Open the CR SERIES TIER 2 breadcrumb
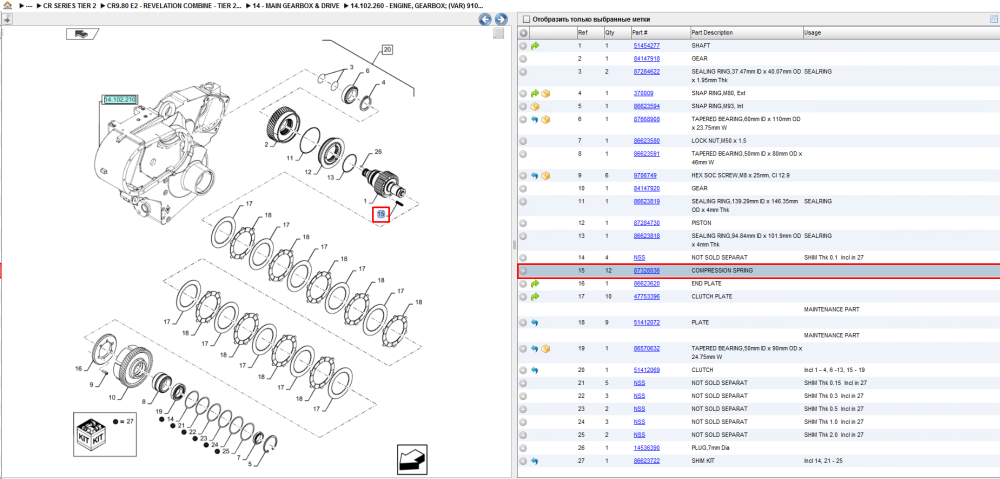The width and height of the screenshot is (1000, 479). point(69,5)
